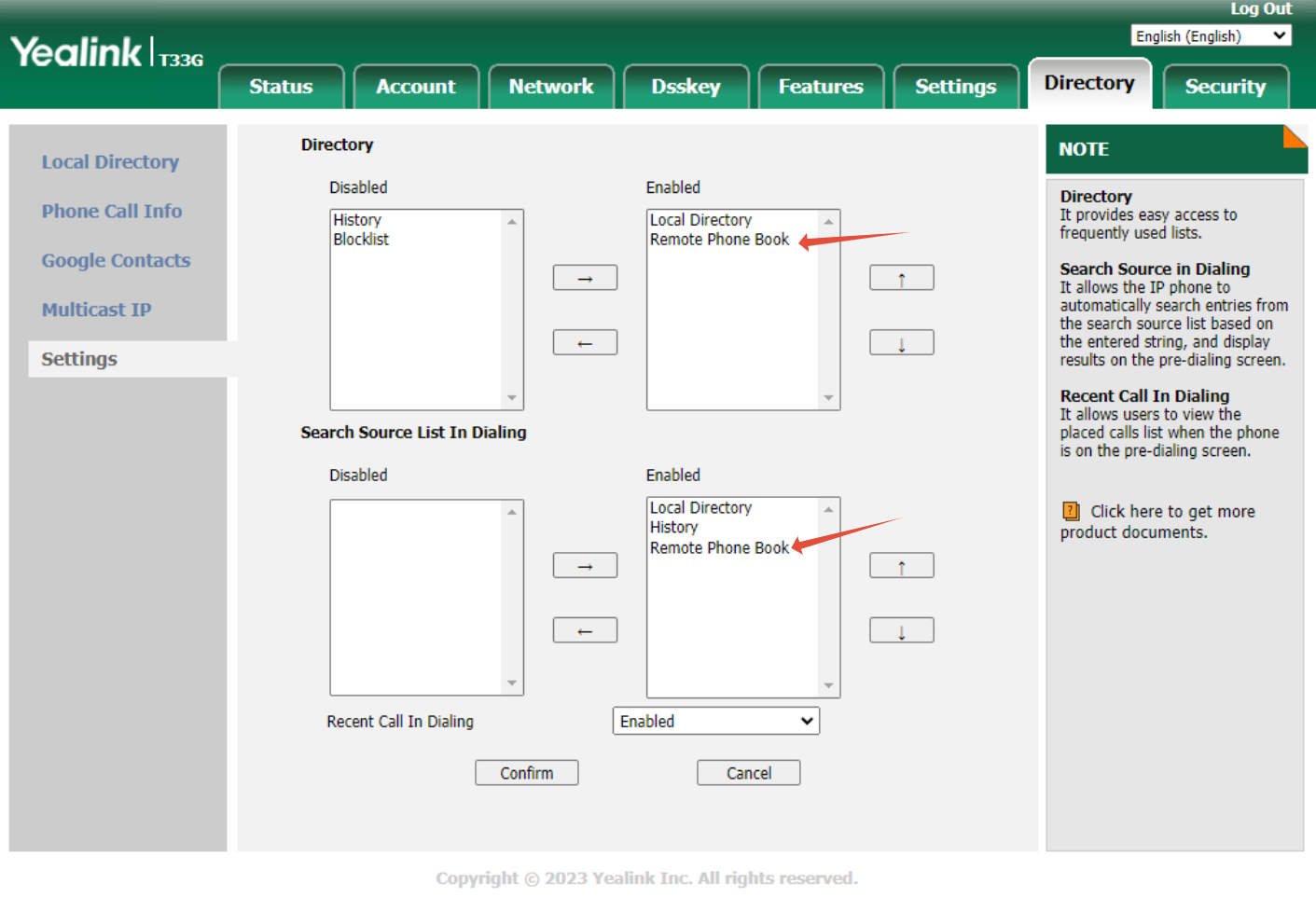
Task: Click the Confirm button
Action: [527, 773]
